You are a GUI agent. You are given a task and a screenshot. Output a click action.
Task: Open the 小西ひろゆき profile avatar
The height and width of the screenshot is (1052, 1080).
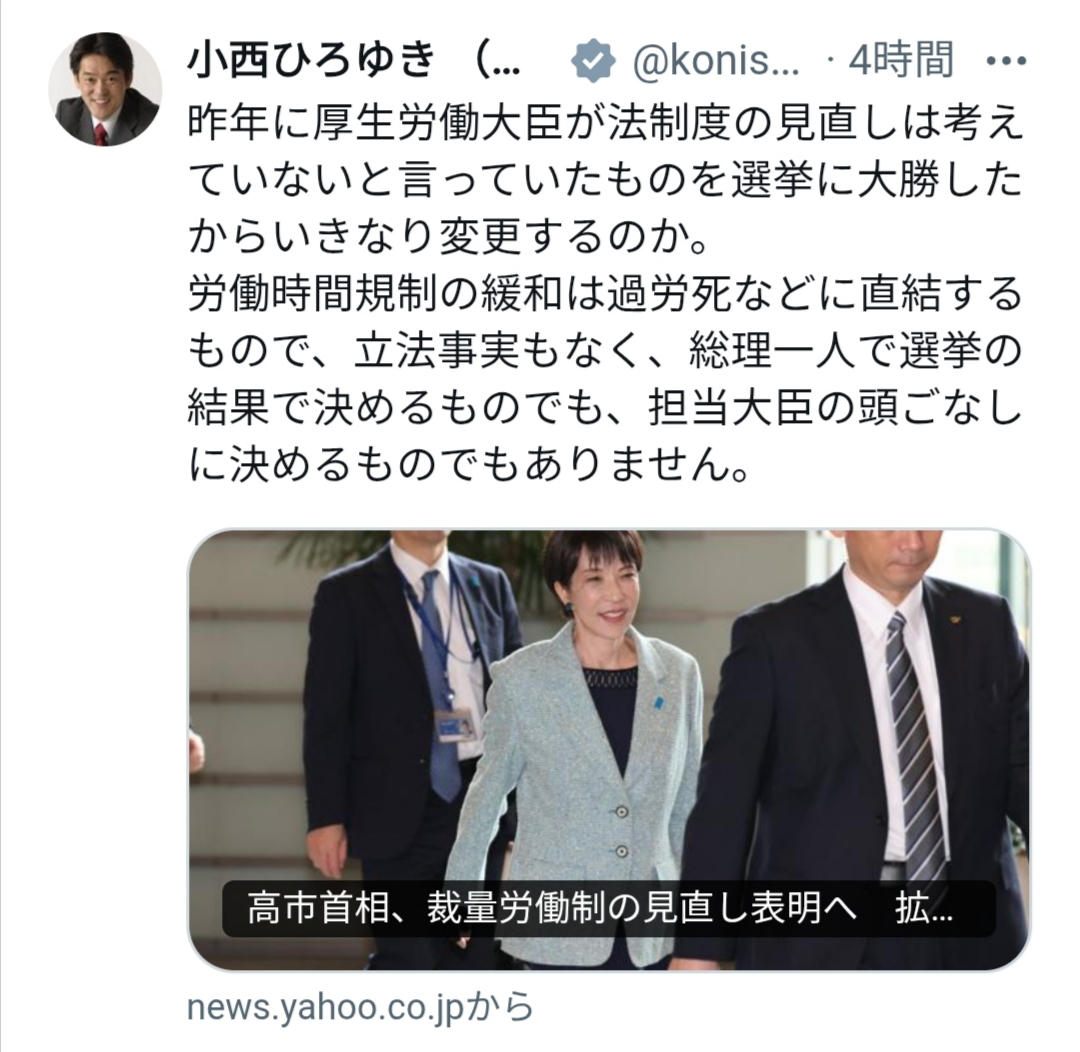(x=105, y=89)
